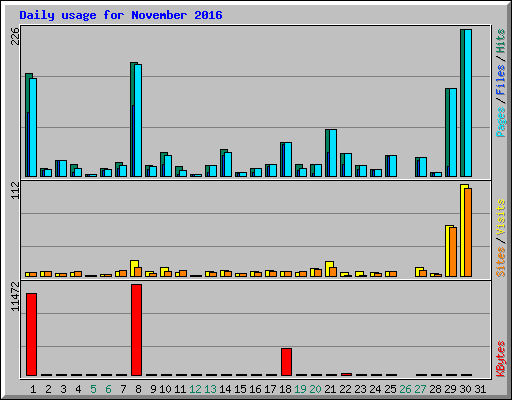Click day 18 on the x-axis

[x=285, y=389]
